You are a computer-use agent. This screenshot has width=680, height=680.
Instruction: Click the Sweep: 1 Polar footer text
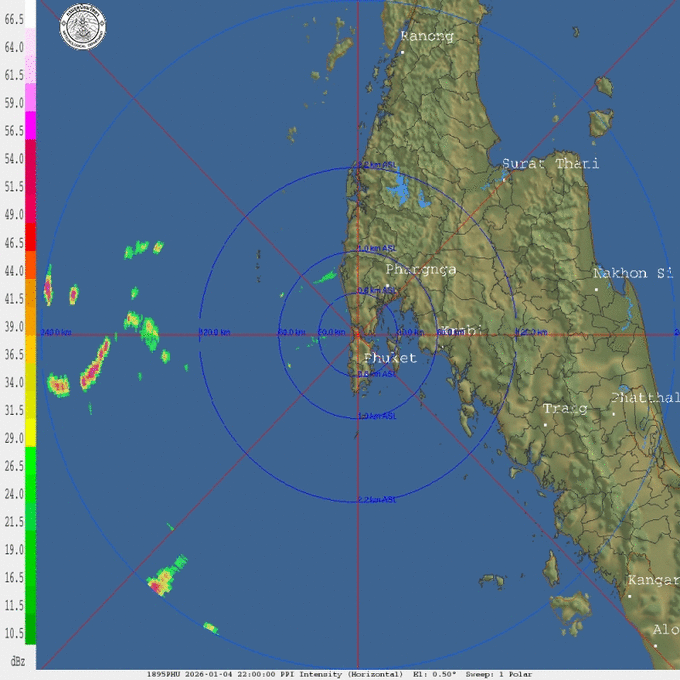click(499, 674)
